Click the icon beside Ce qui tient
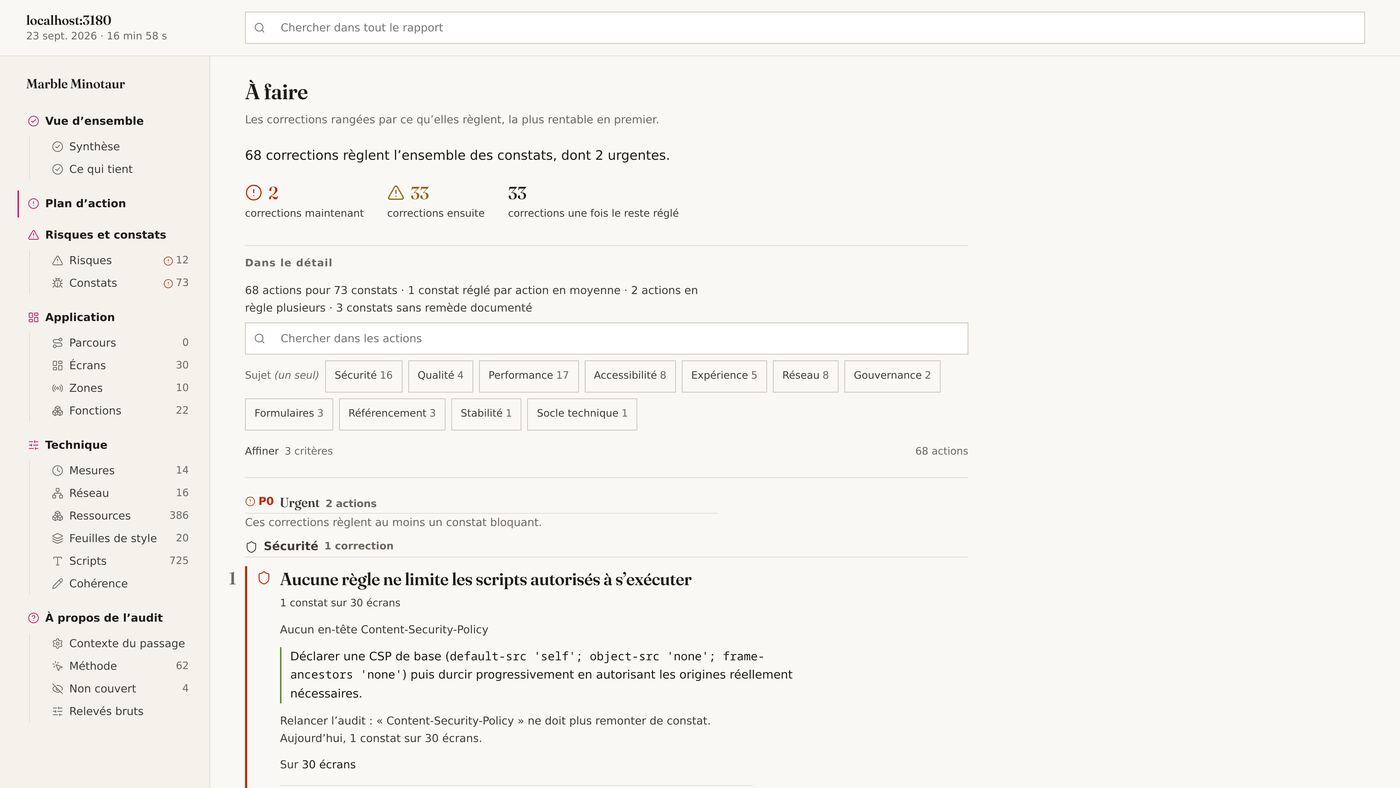The width and height of the screenshot is (1400, 788). coord(57,170)
